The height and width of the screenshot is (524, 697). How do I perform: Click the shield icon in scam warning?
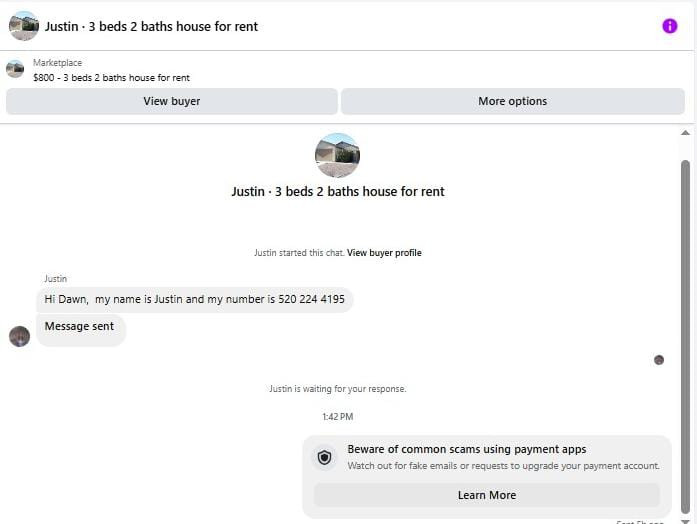pos(324,457)
